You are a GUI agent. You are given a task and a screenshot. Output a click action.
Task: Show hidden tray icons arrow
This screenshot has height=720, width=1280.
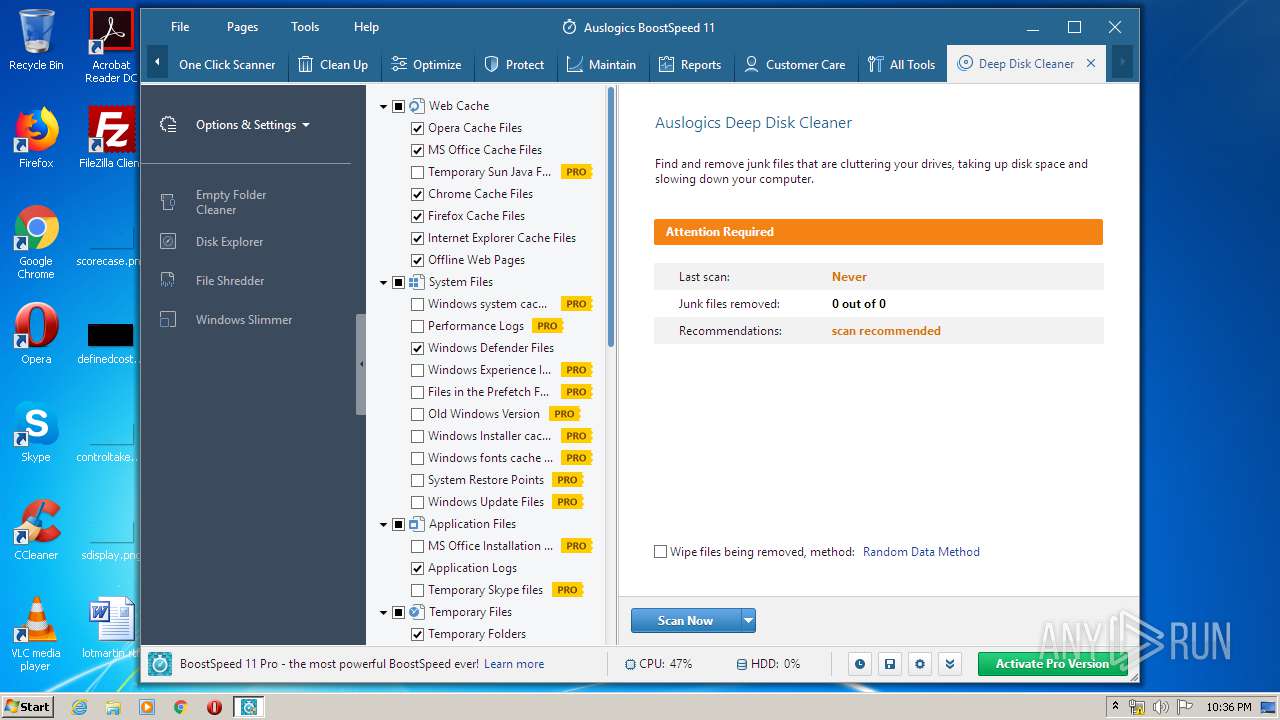coord(1115,707)
